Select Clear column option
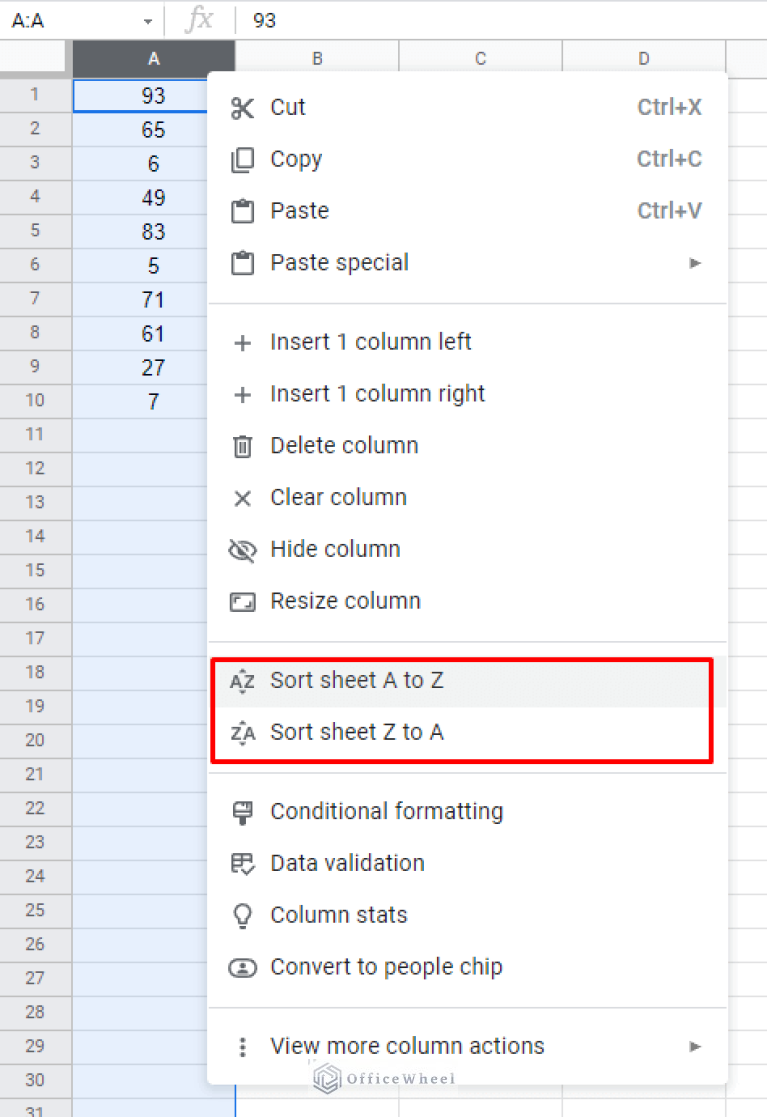Image resolution: width=767 pixels, height=1117 pixels. point(338,498)
